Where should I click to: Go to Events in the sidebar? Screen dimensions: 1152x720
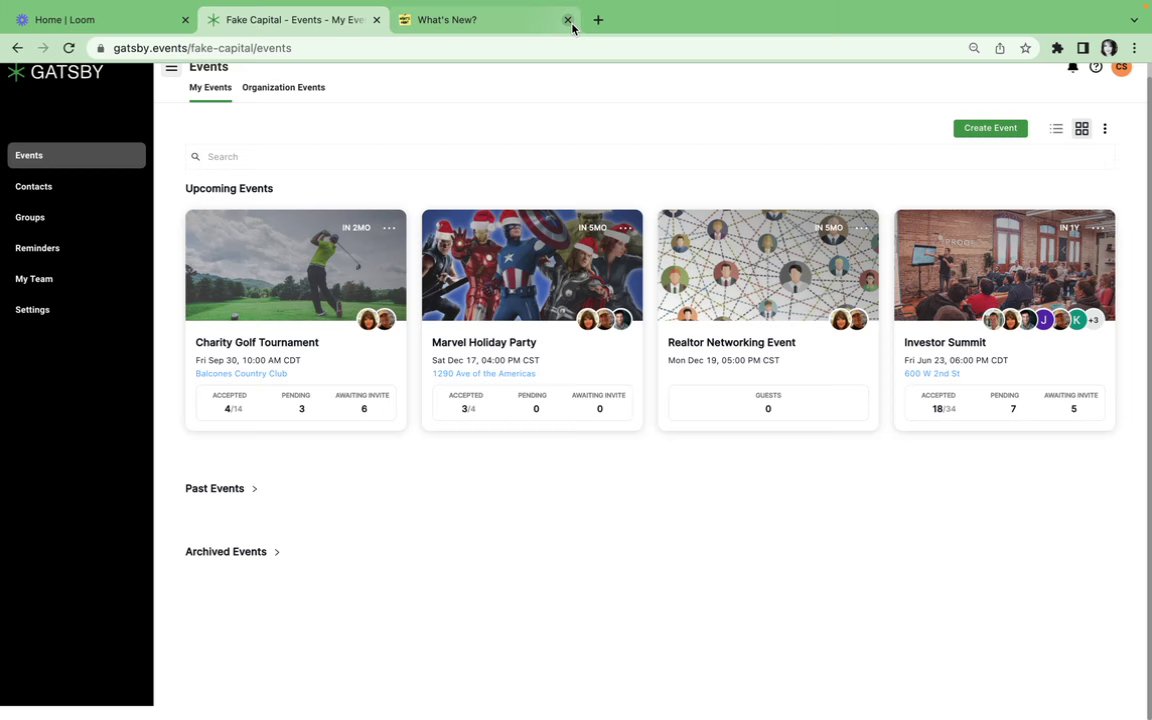[76, 155]
